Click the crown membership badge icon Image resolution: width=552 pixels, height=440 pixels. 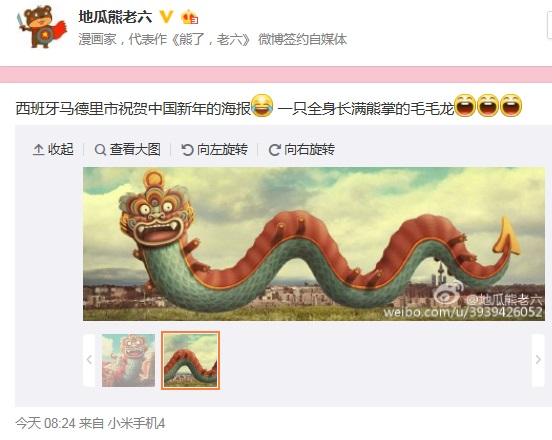tap(189, 17)
